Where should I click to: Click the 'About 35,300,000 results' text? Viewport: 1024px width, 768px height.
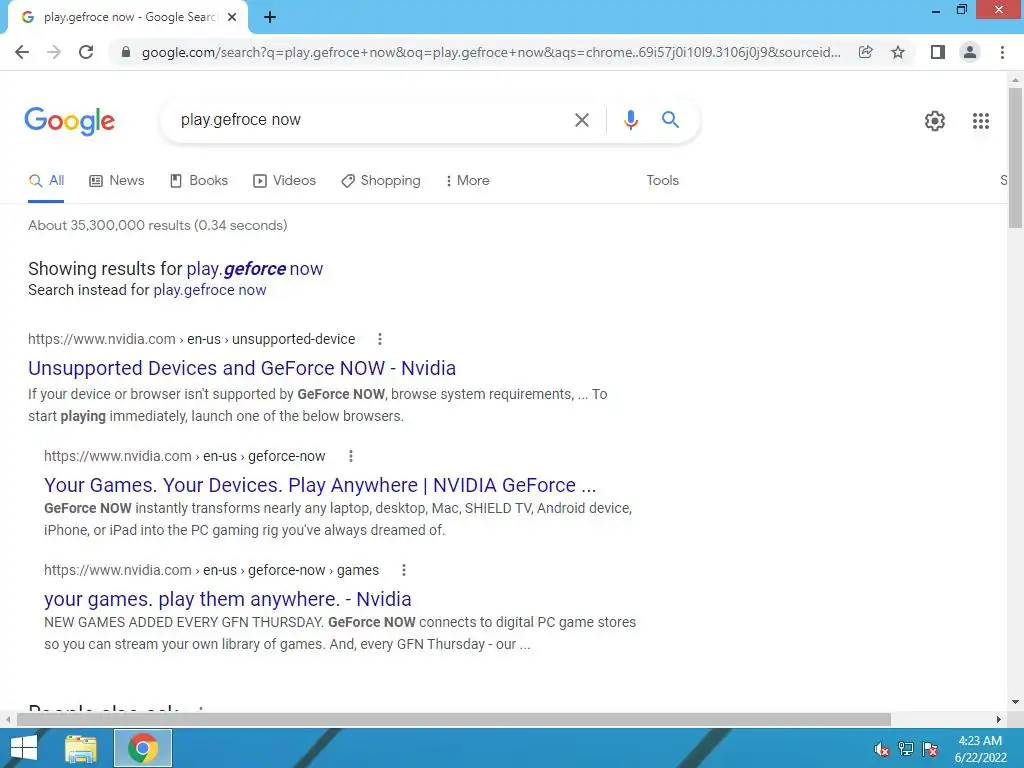click(157, 225)
